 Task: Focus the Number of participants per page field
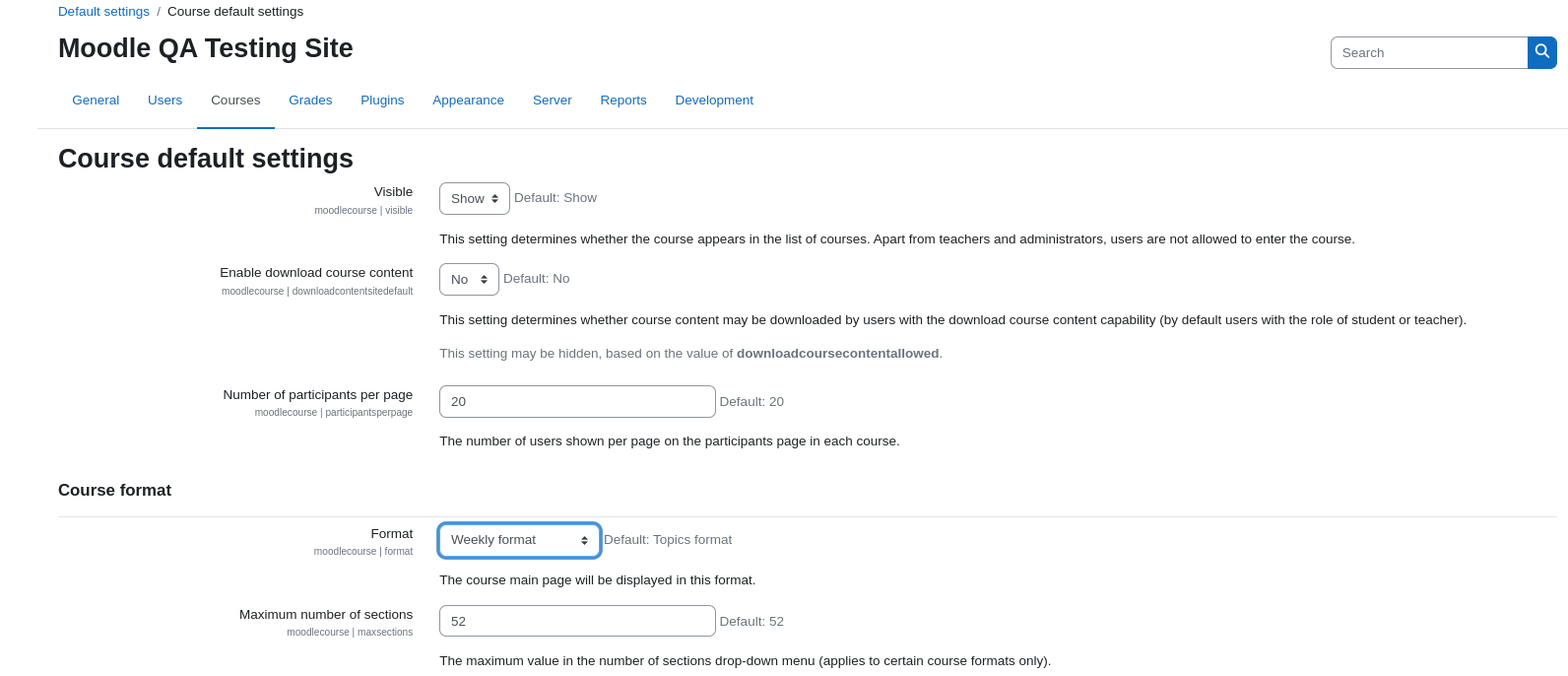pyautogui.click(x=577, y=401)
